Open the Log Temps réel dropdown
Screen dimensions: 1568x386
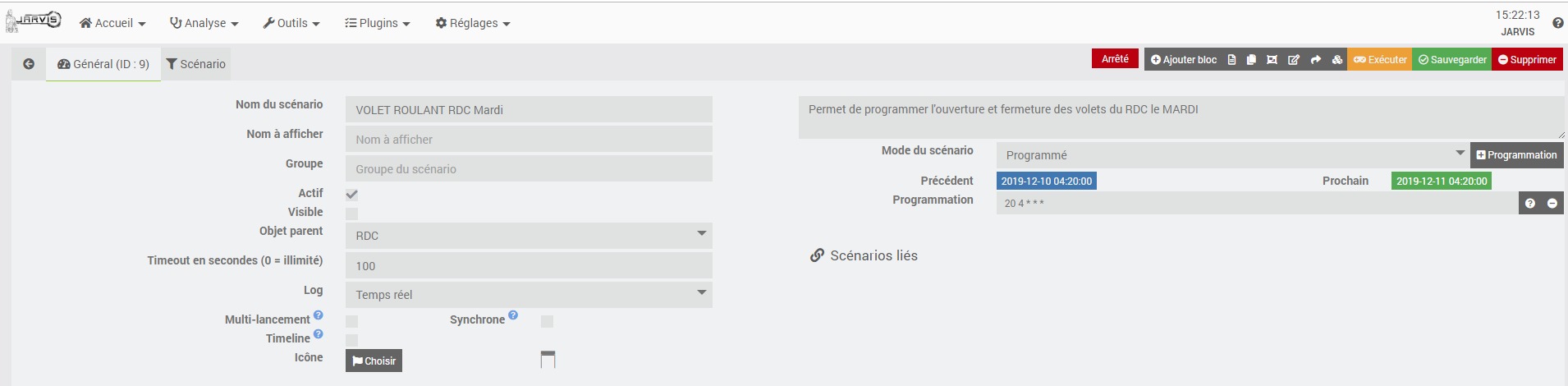pyautogui.click(x=529, y=295)
